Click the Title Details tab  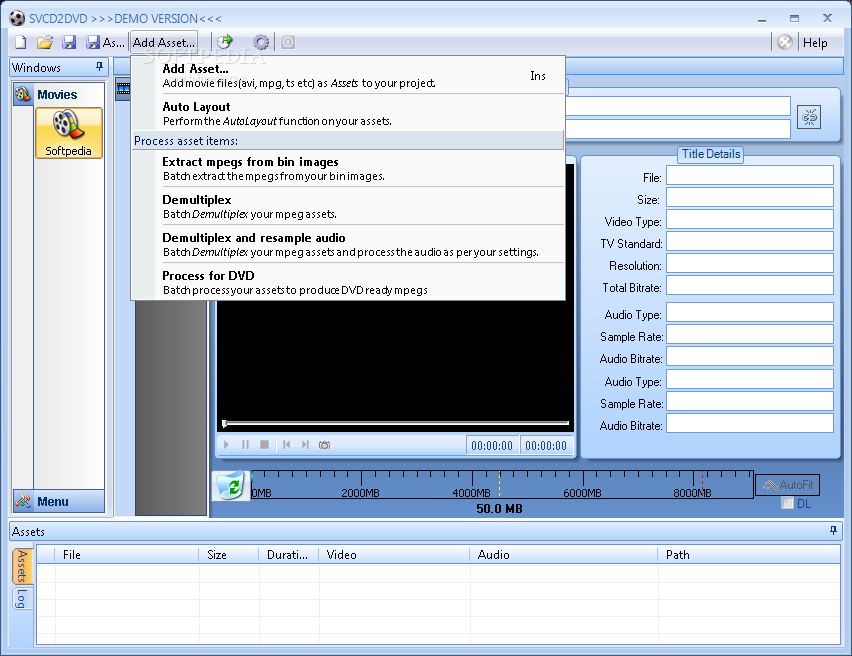coord(711,154)
